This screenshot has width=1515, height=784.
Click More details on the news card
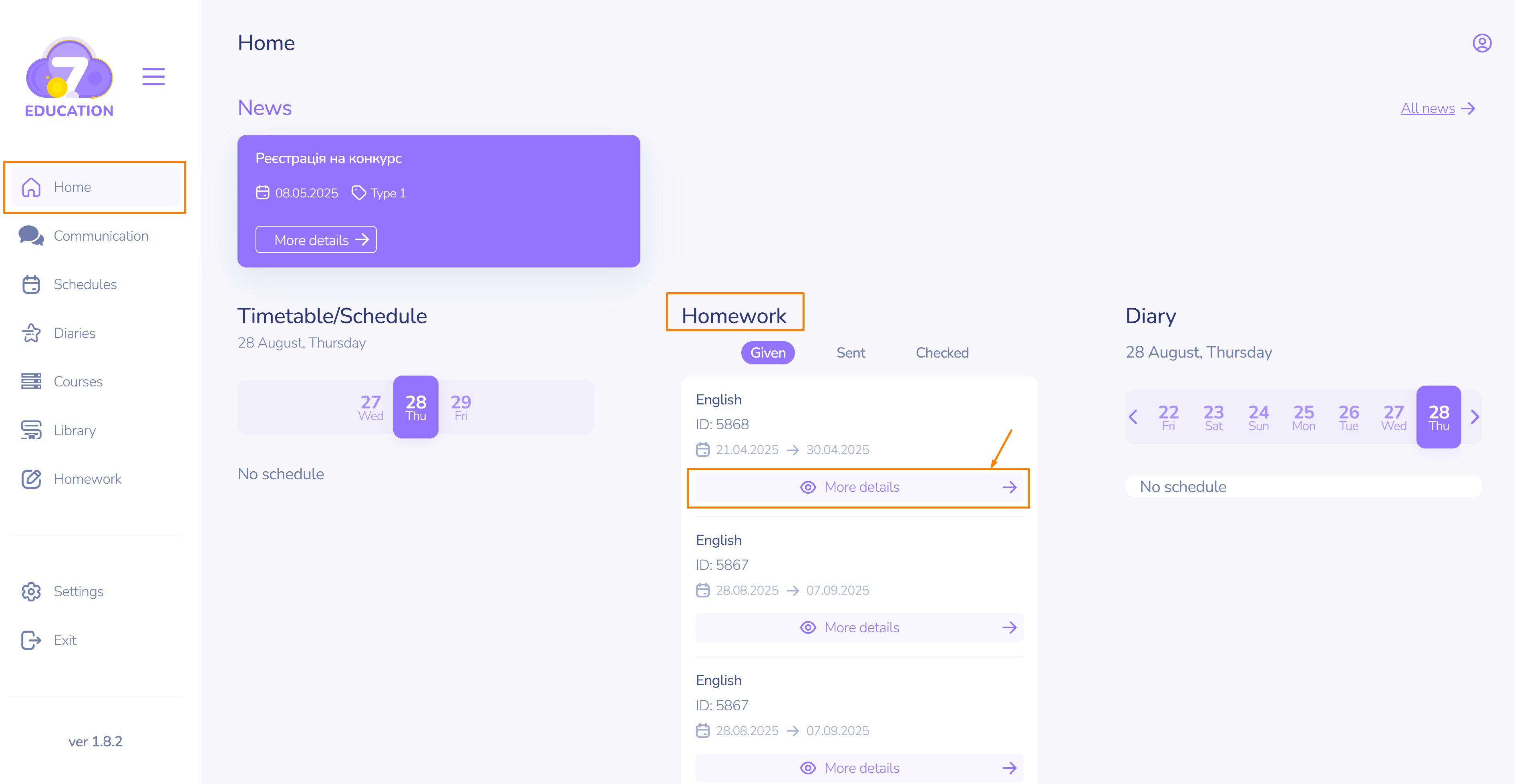(316, 240)
